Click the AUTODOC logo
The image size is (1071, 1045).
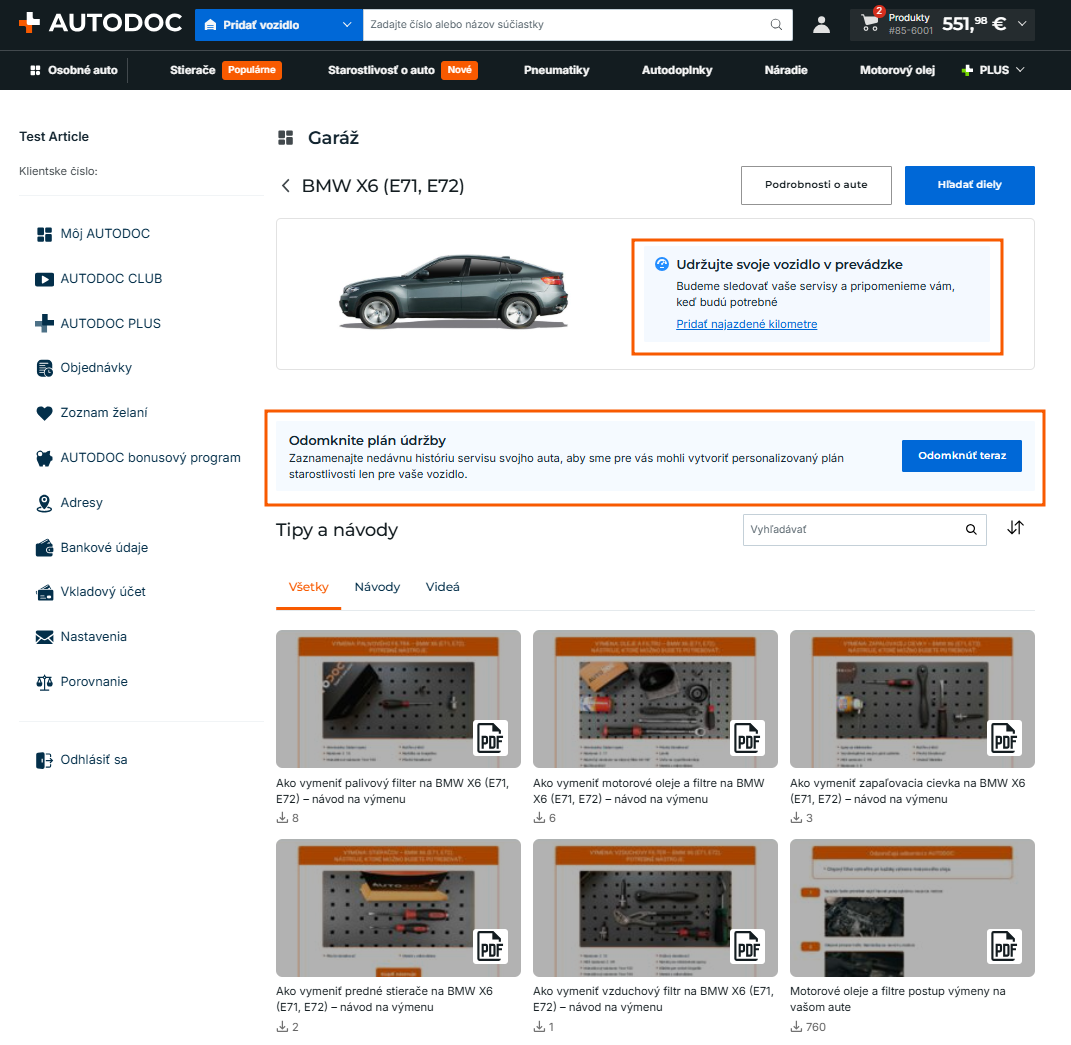coord(100,23)
